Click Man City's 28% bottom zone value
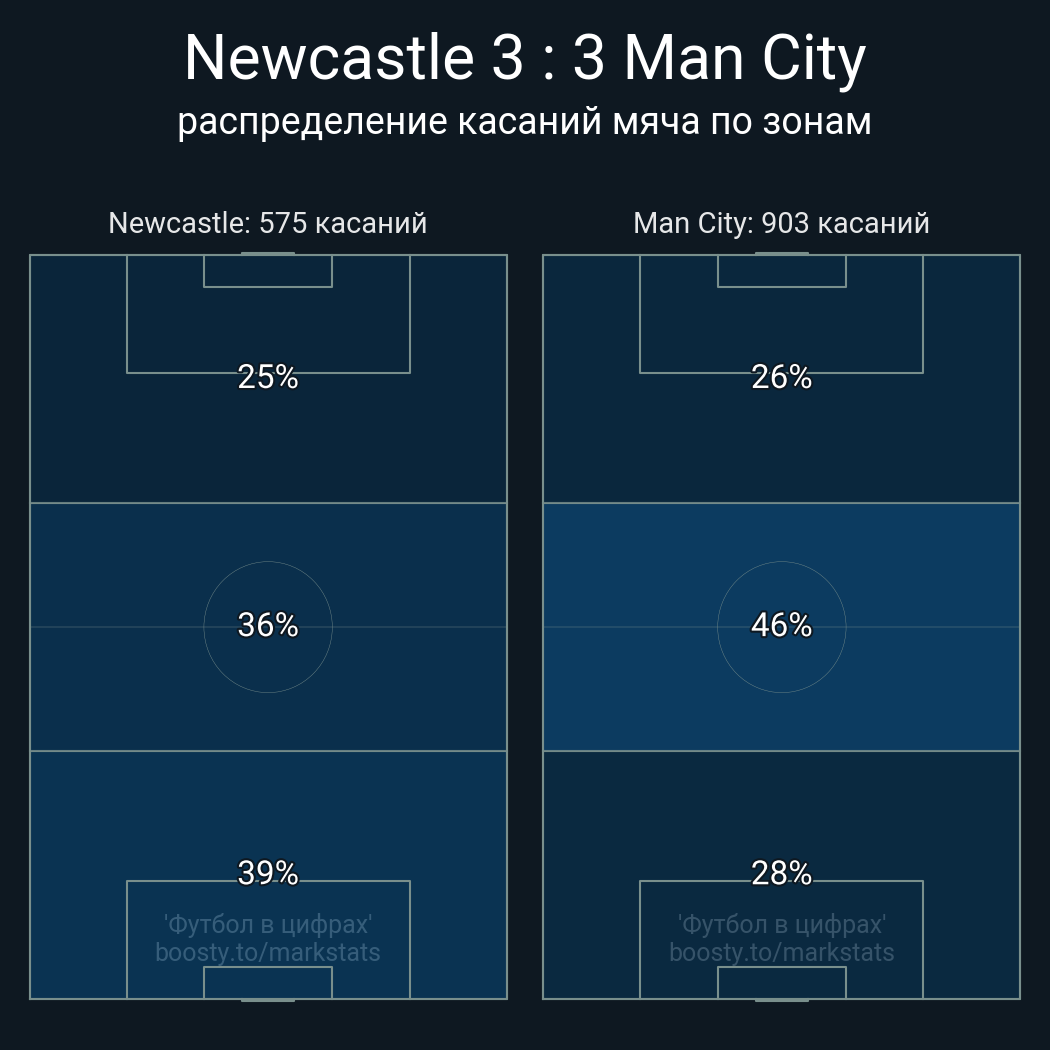1050x1050 pixels. pos(781,873)
